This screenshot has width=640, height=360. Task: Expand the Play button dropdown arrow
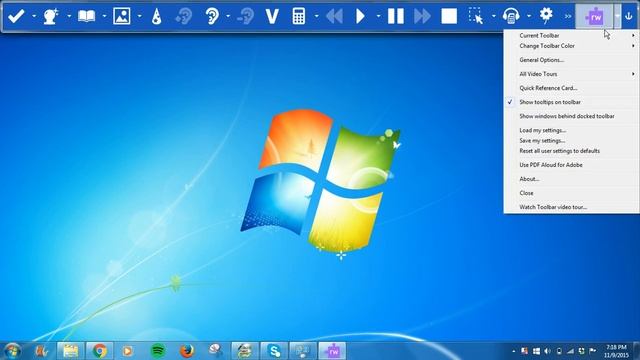pyautogui.click(x=378, y=16)
